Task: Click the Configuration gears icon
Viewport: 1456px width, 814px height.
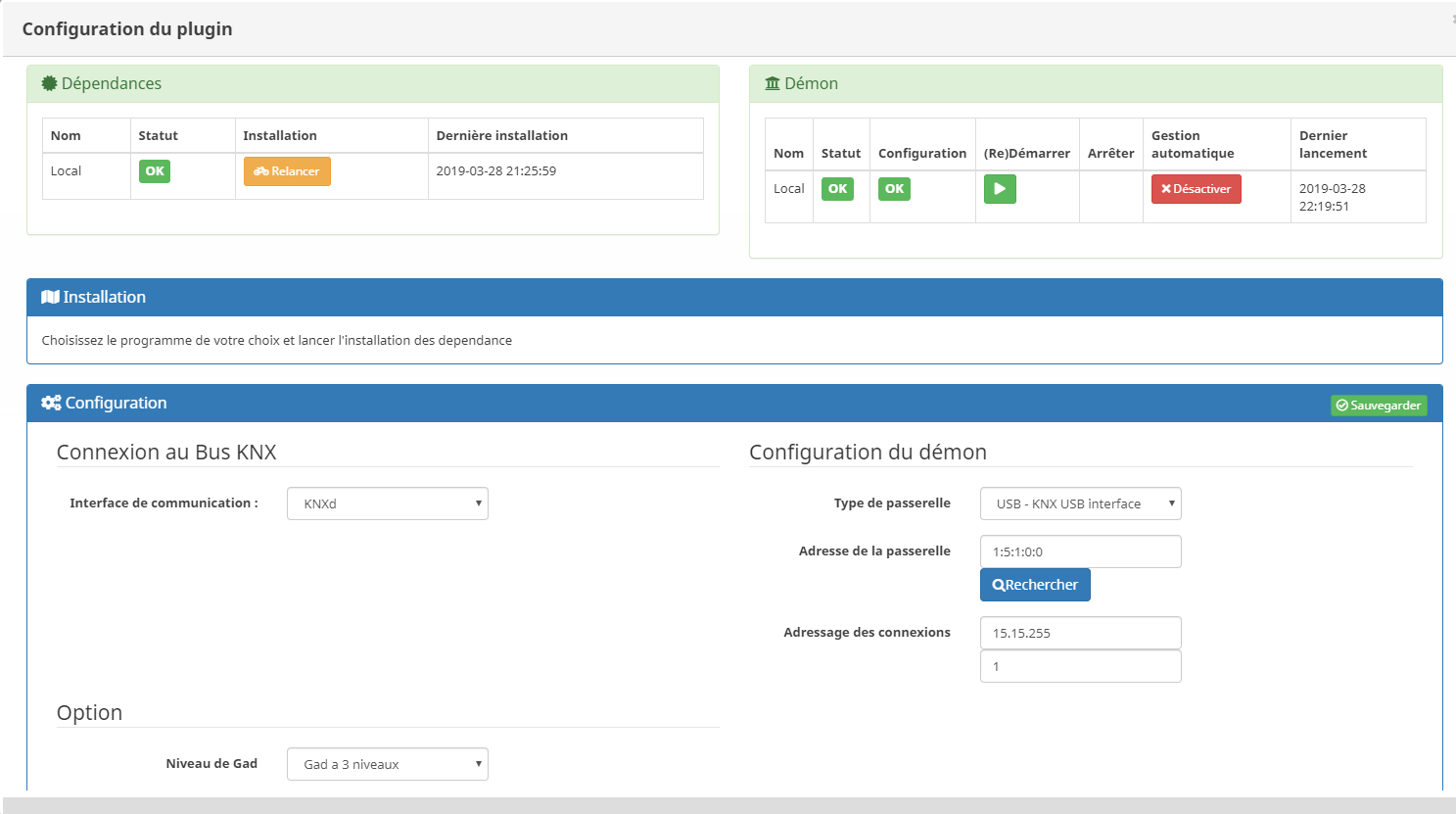Action: (51, 403)
